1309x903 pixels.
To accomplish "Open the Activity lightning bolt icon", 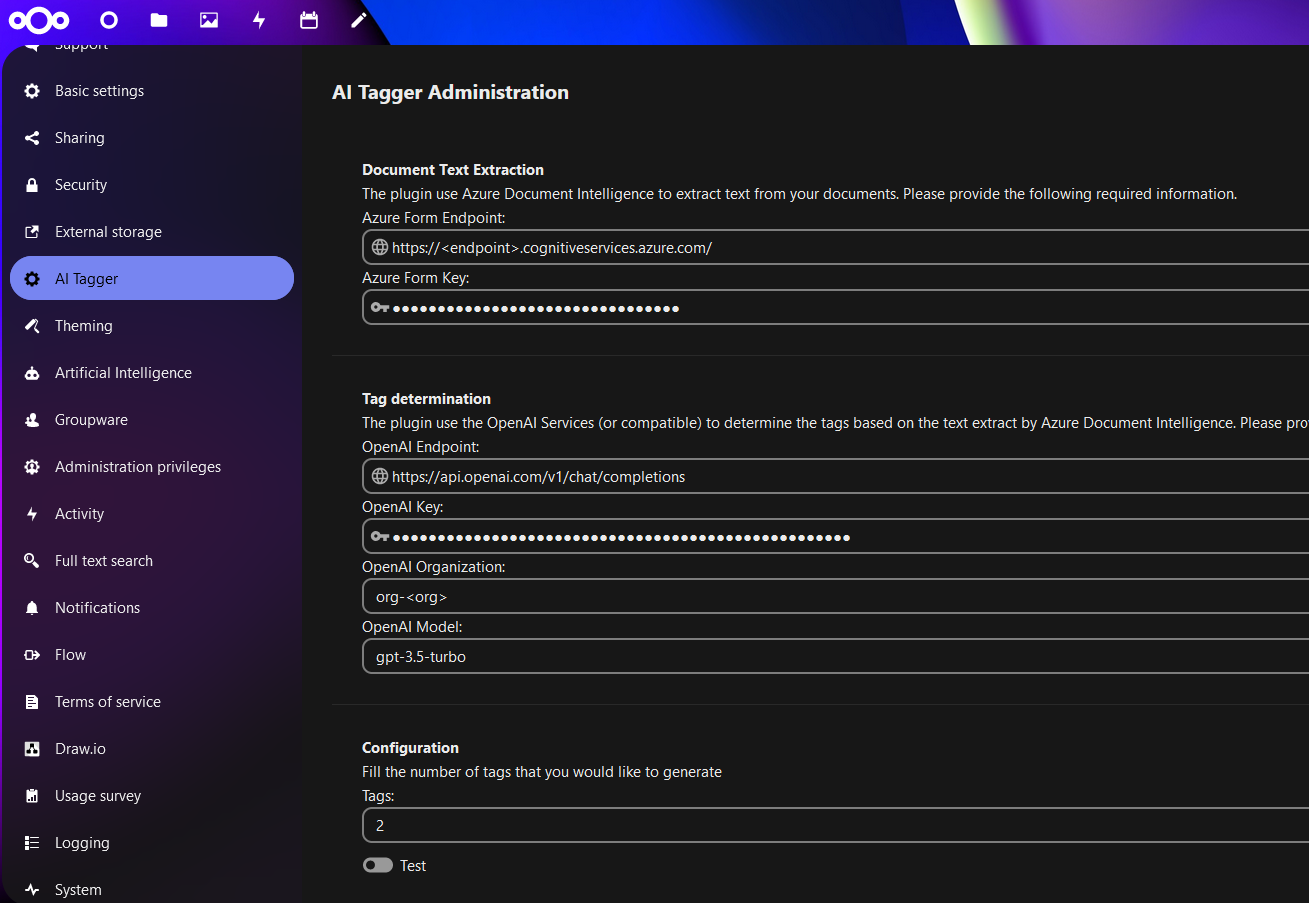I will pos(259,20).
